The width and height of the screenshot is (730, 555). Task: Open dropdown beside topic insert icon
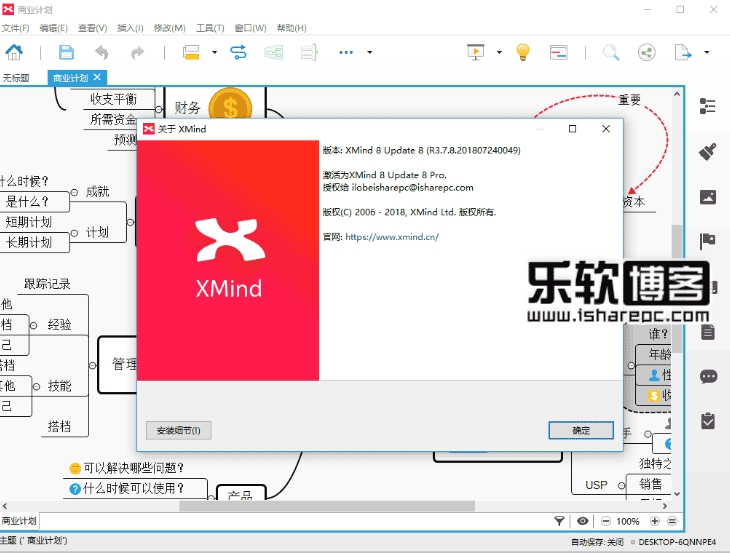(x=214, y=52)
